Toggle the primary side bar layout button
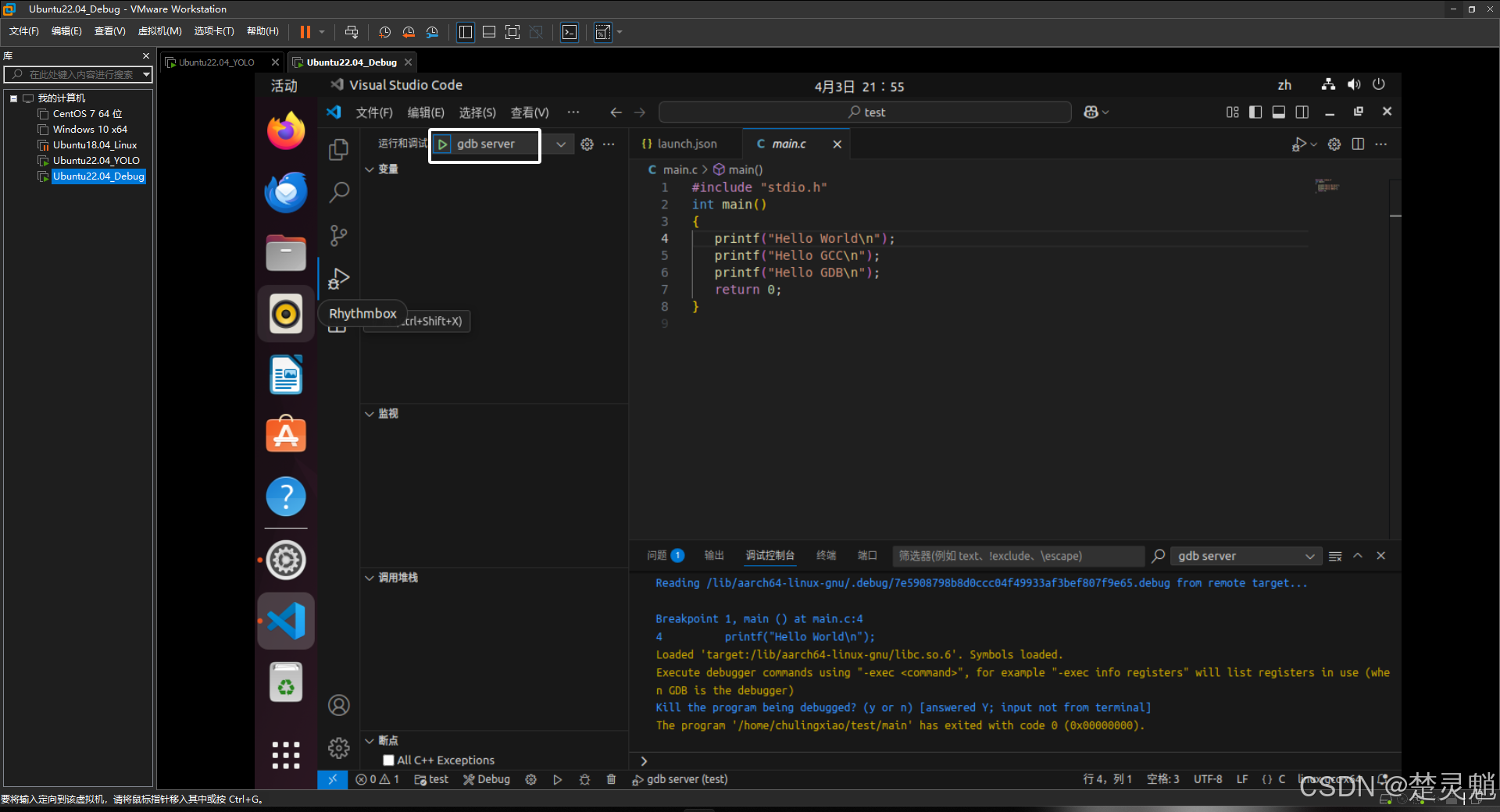This screenshot has height=812, width=1500. 1255,112
